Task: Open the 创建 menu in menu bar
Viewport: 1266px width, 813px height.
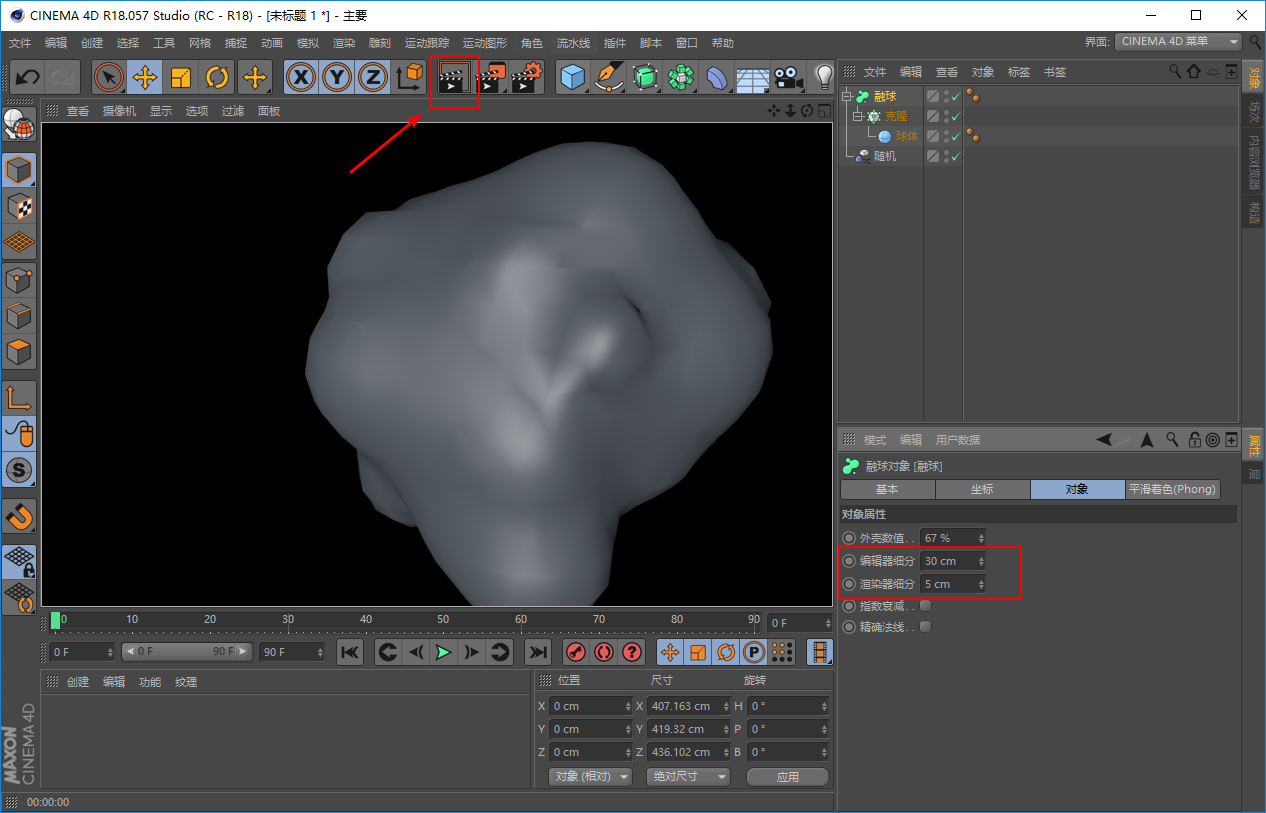Action: pyautogui.click(x=92, y=43)
